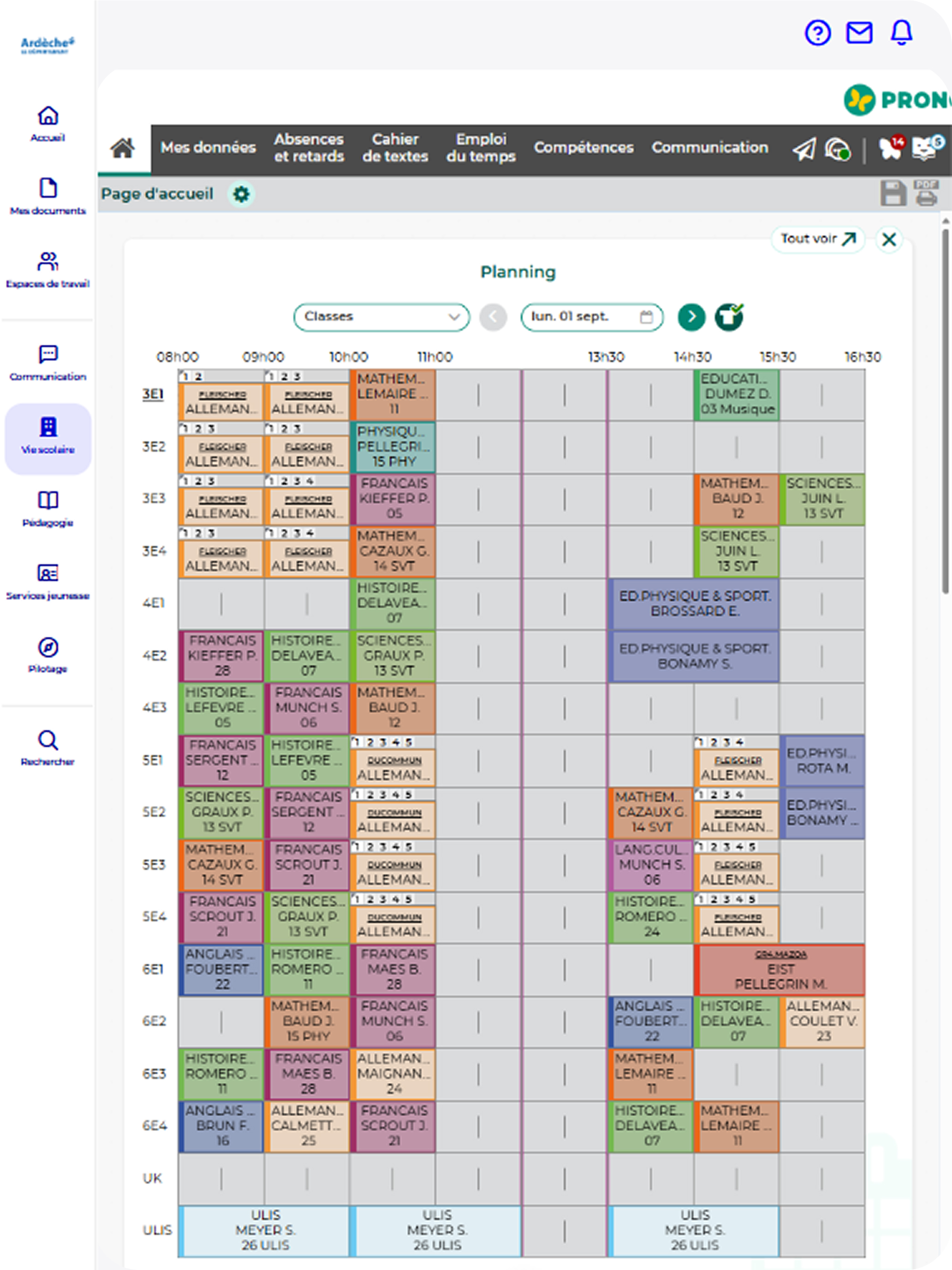Select ANGLAIS BRUN F. 16 lesson
This screenshot has width=952, height=1270.
pos(221,1126)
